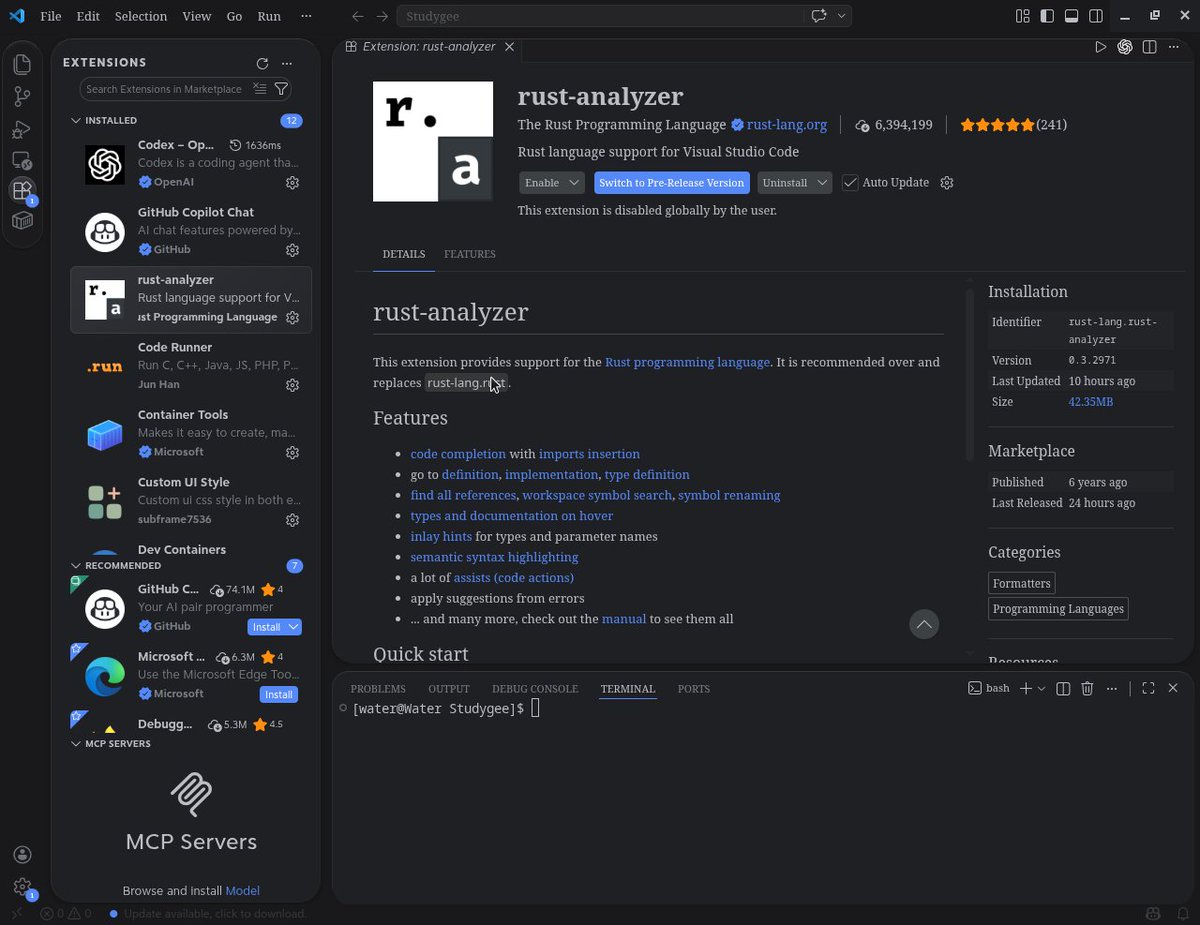Open the extensions filter funnel
The height and width of the screenshot is (925, 1200).
click(x=281, y=89)
